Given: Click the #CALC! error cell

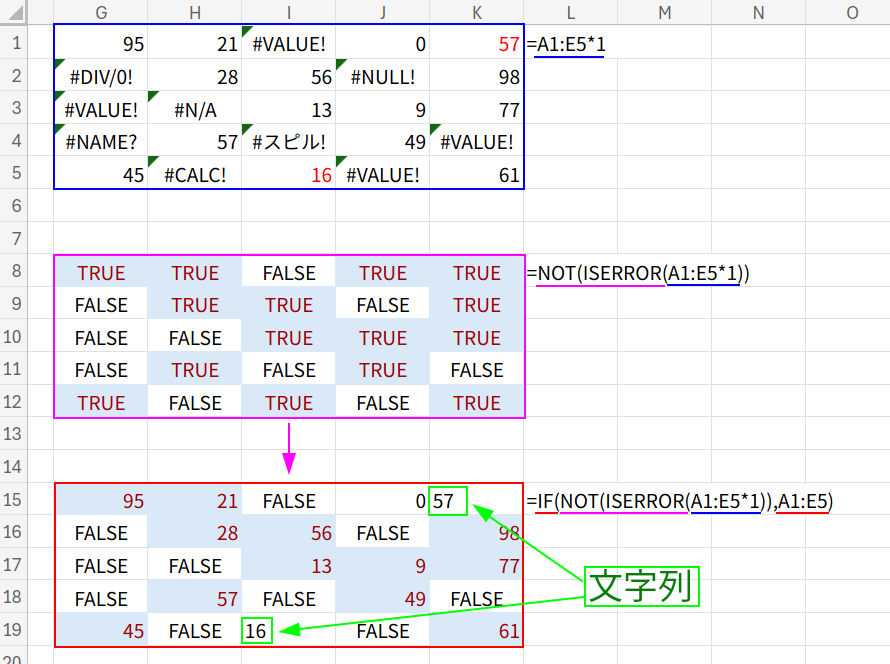Looking at the screenshot, I should click(195, 175).
